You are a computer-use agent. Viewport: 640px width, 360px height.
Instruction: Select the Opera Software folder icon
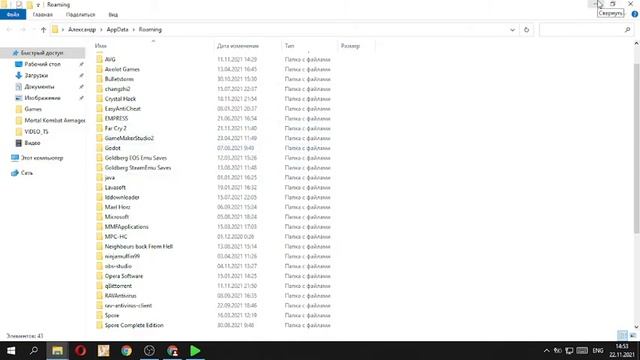point(100,276)
